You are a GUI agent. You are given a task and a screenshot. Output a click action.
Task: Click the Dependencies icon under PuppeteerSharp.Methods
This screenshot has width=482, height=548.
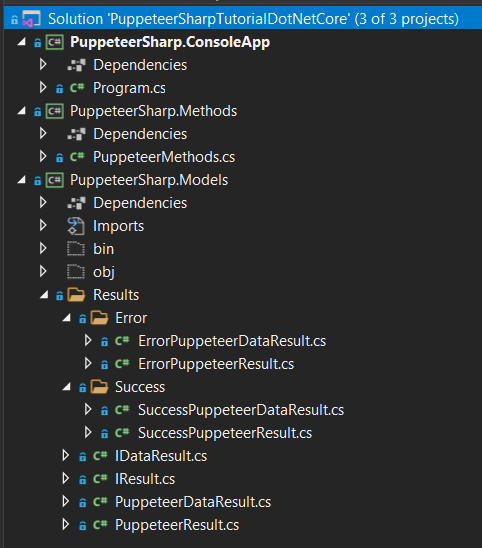tap(76, 134)
